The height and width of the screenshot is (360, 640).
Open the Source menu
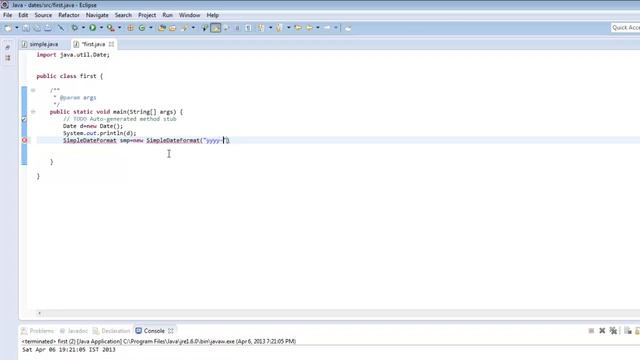[43, 15]
